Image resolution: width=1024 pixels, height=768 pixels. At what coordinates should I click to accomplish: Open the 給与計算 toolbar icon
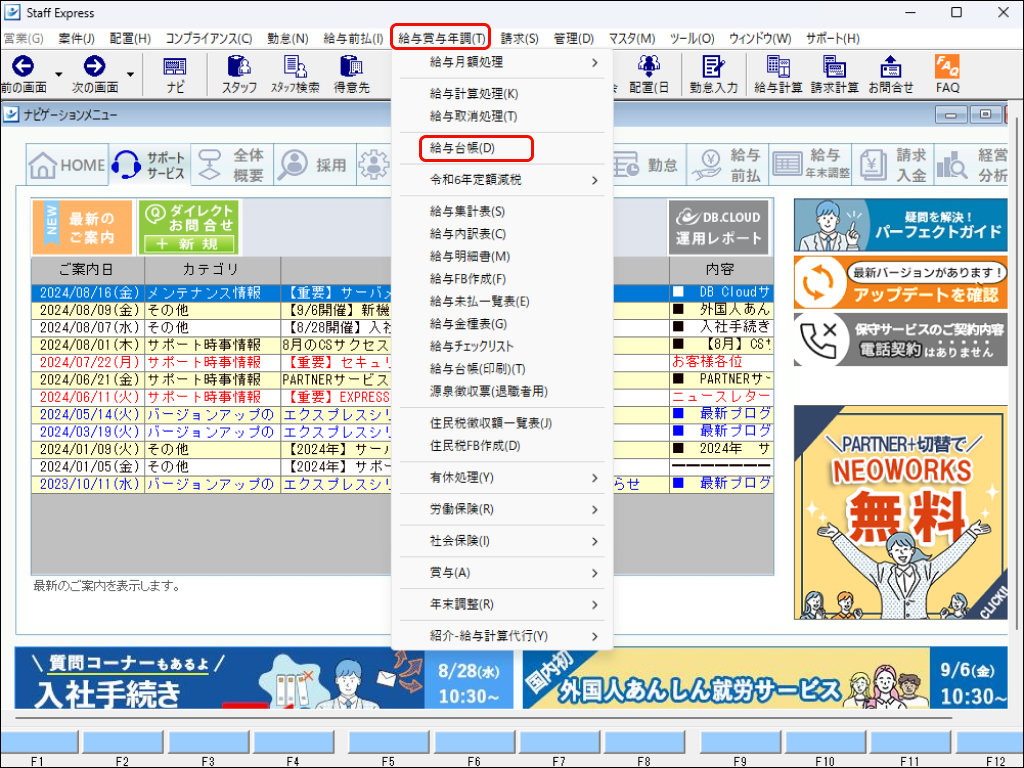pos(778,74)
